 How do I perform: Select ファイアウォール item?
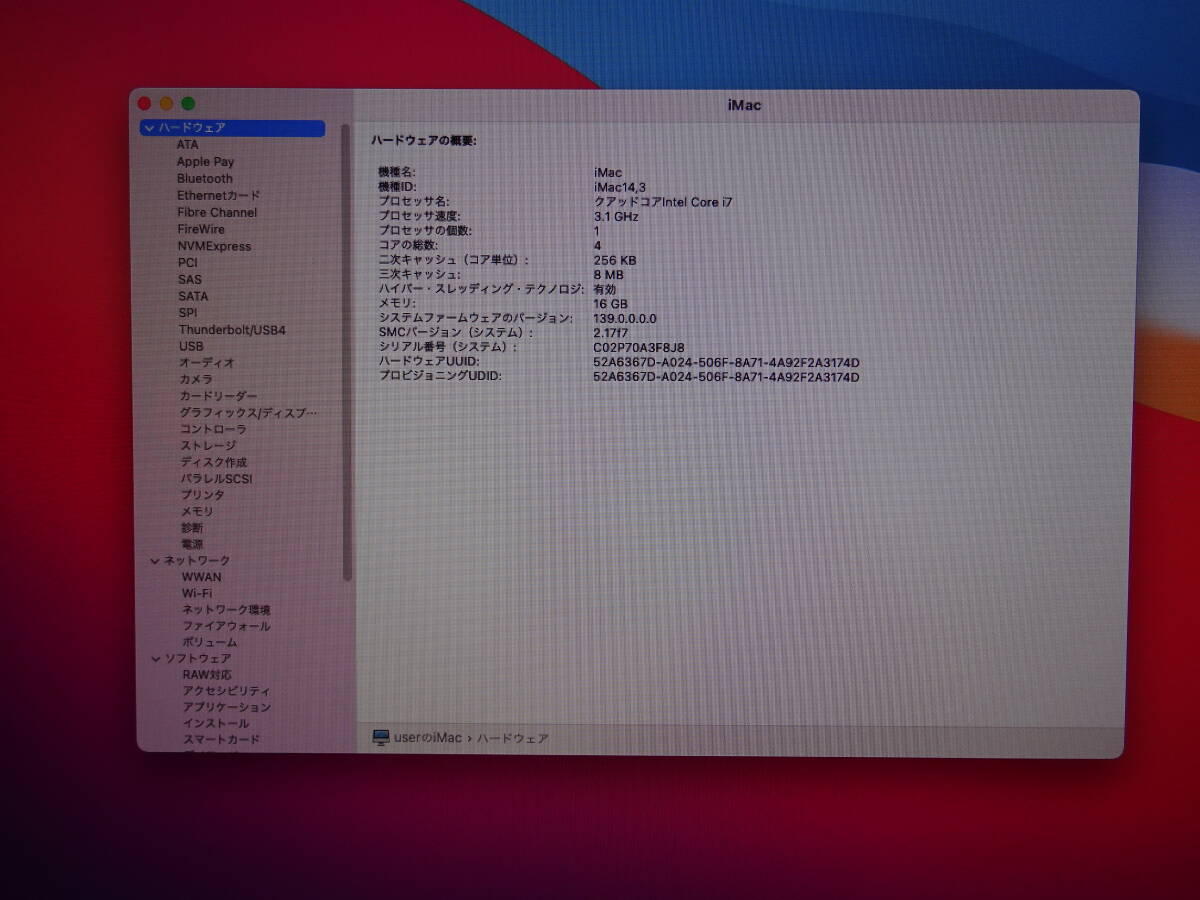tap(226, 626)
